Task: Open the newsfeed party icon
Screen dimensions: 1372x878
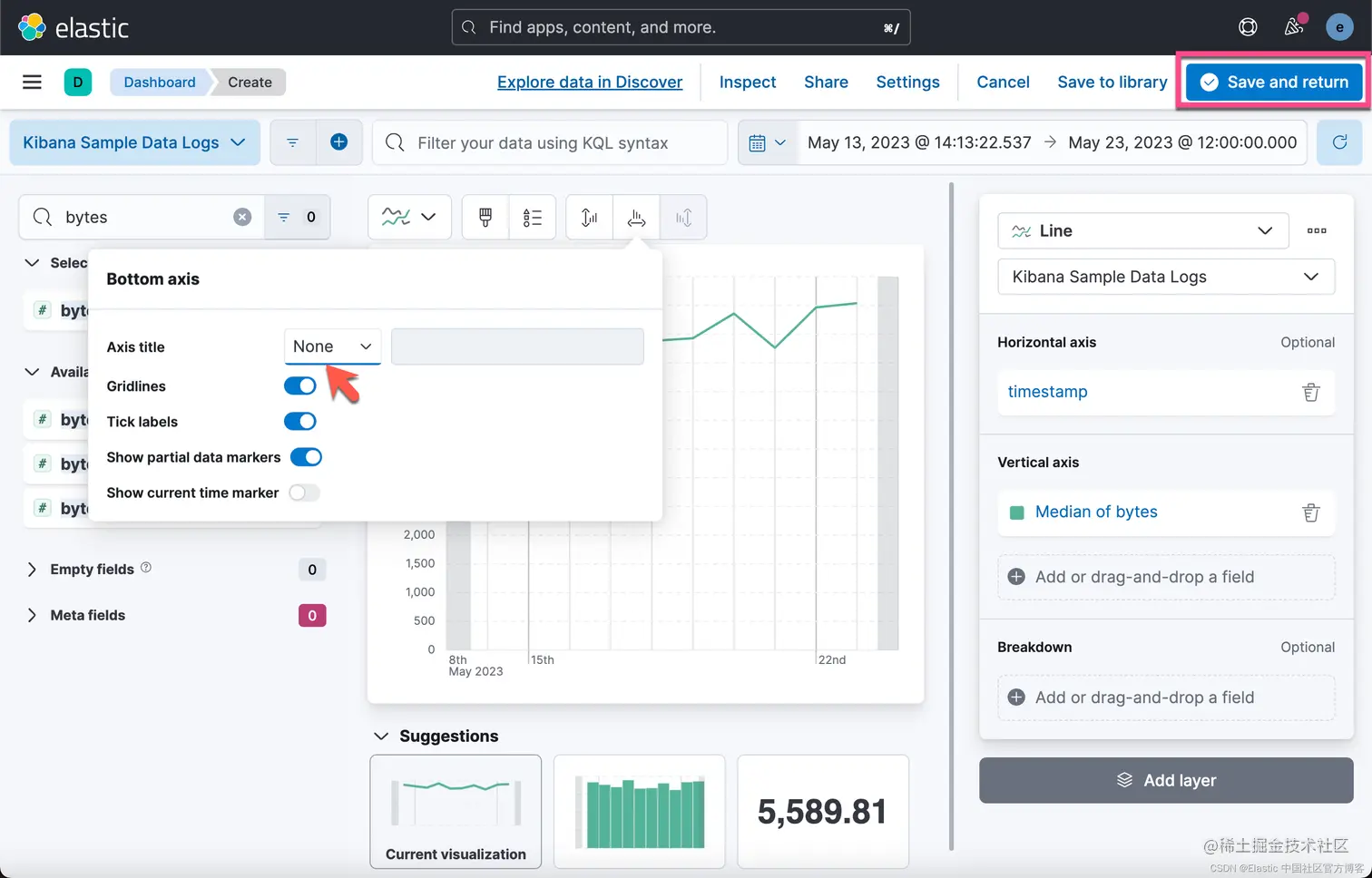Action: 1294,27
